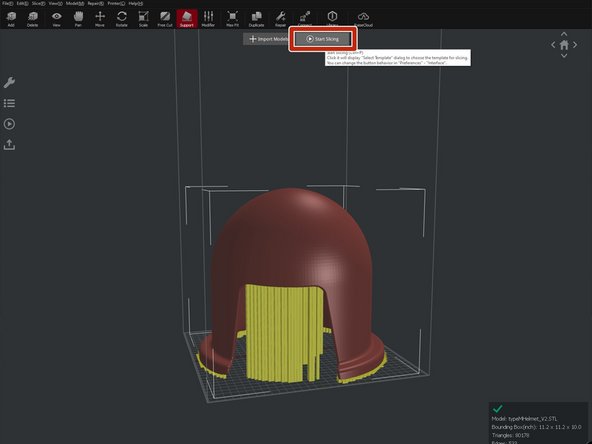Click the Add model toolbar icon
Screen dimensions: 592x444
(x=11, y=18)
